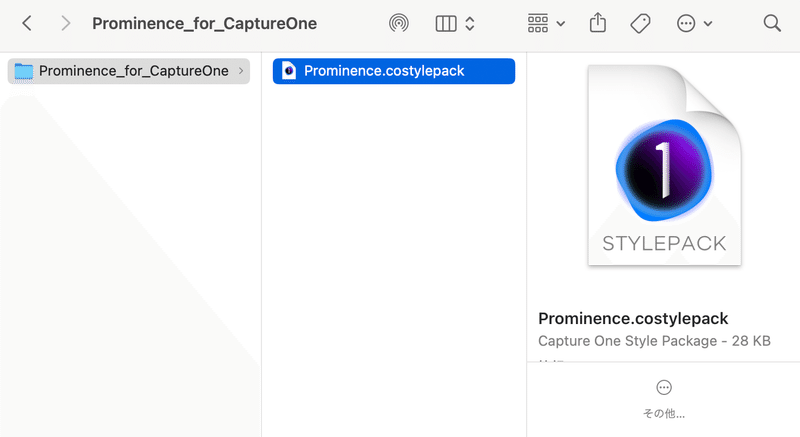This screenshot has width=800, height=437.
Task: Select the Prominence.costylepack file
Action: click(x=394, y=71)
